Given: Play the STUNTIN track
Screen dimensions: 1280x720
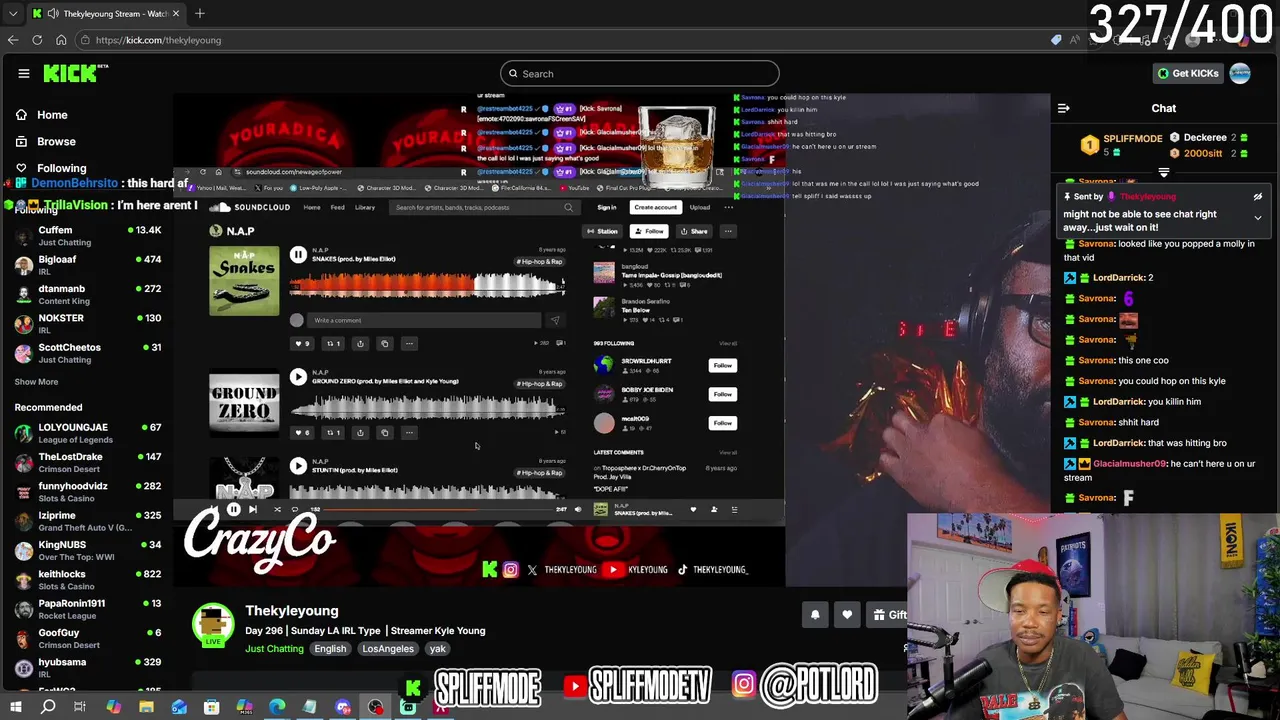Looking at the screenshot, I should (x=298, y=466).
